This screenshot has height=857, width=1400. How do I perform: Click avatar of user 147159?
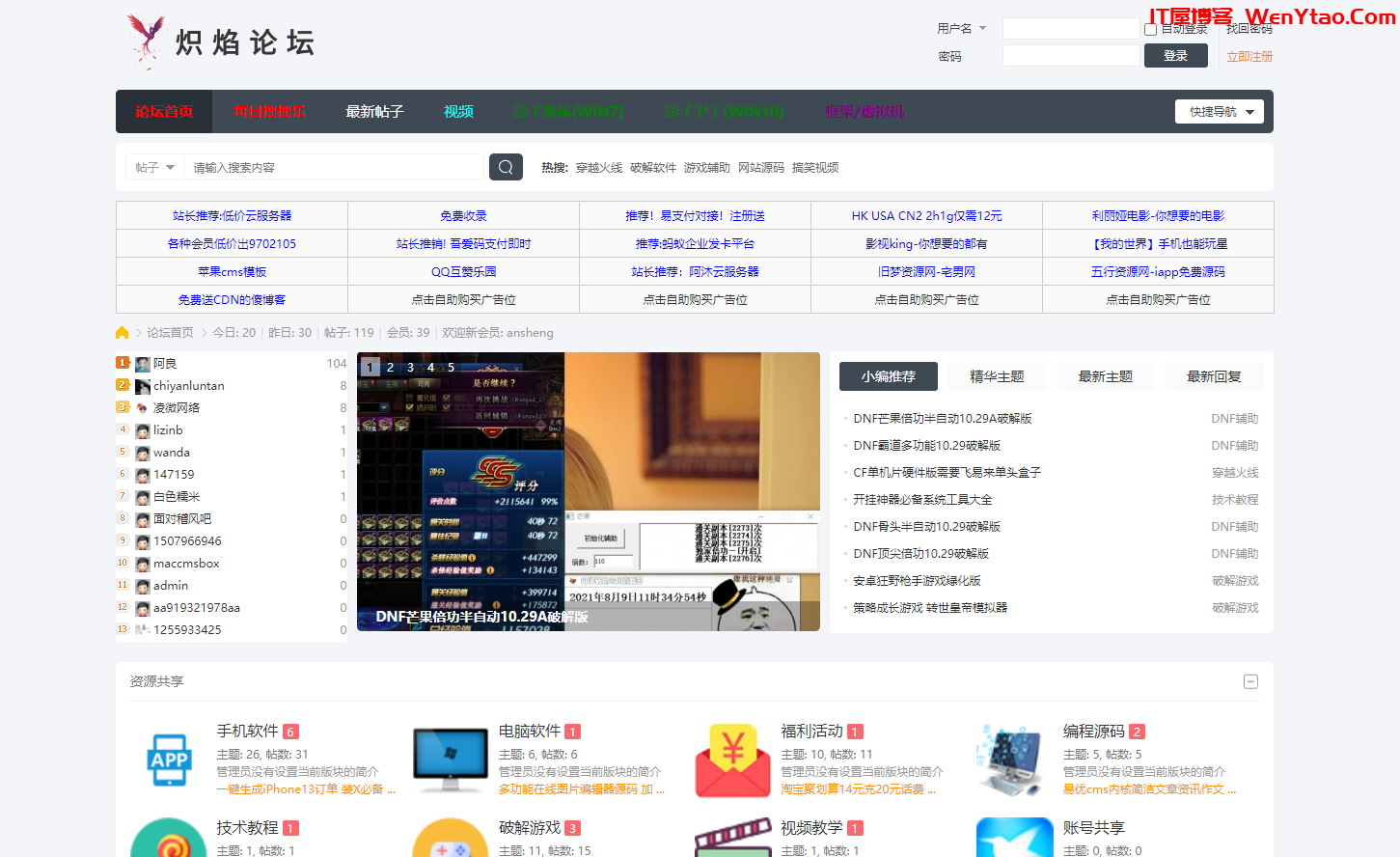coord(143,475)
